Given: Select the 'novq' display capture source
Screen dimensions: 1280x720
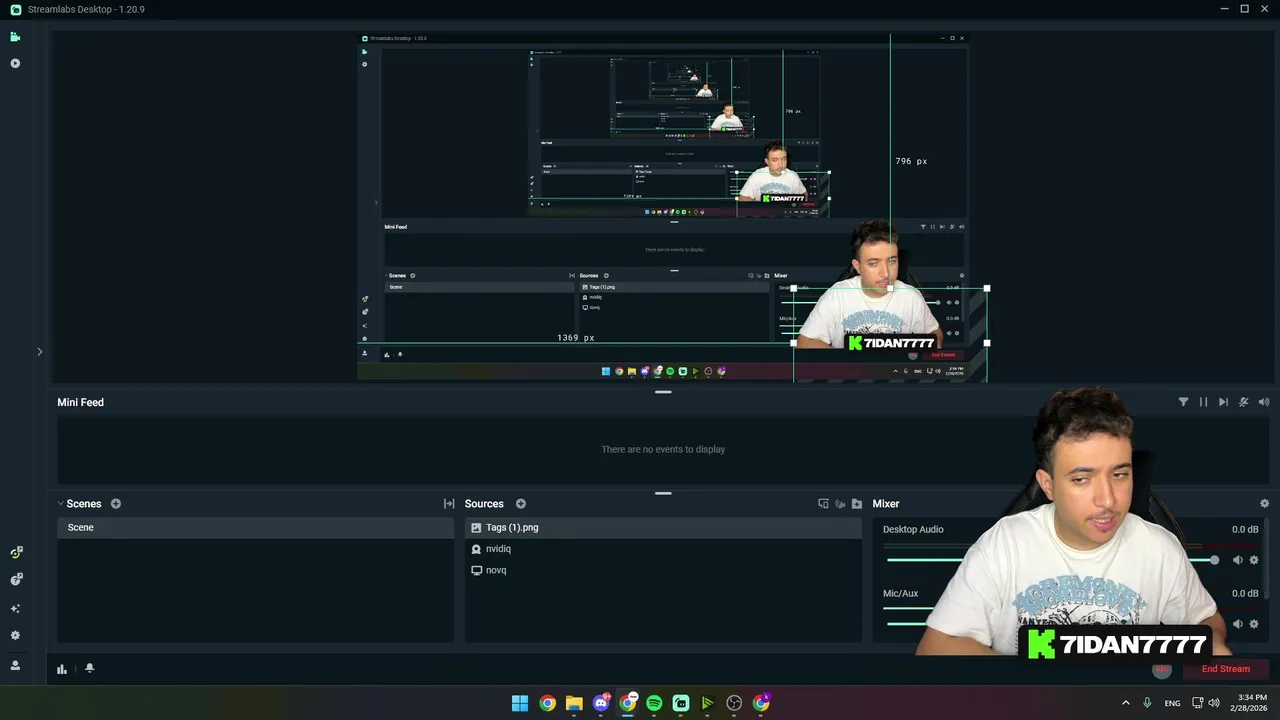Looking at the screenshot, I should coord(662,570).
